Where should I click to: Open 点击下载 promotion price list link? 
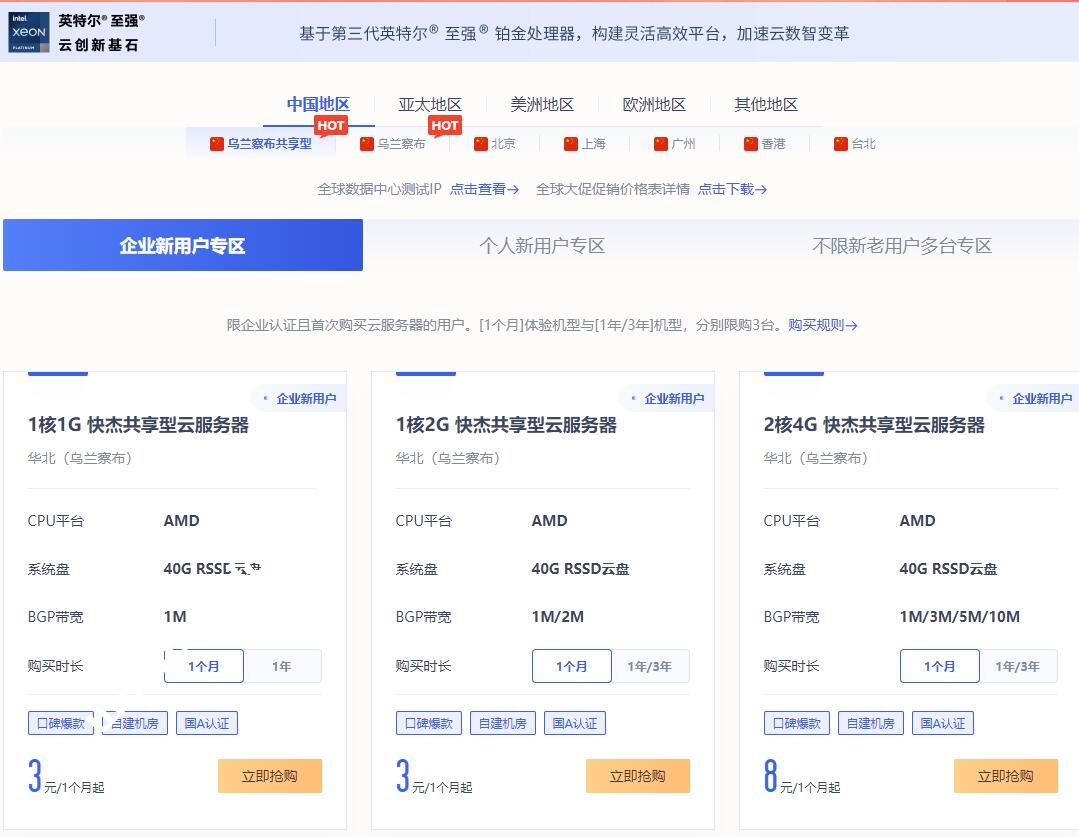[732, 189]
